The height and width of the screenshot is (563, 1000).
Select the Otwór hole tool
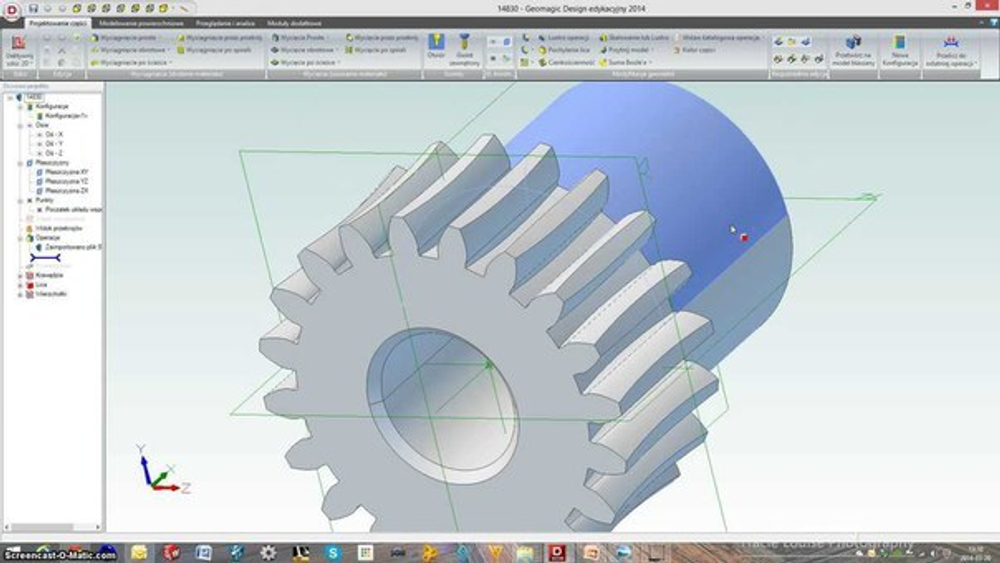point(436,45)
